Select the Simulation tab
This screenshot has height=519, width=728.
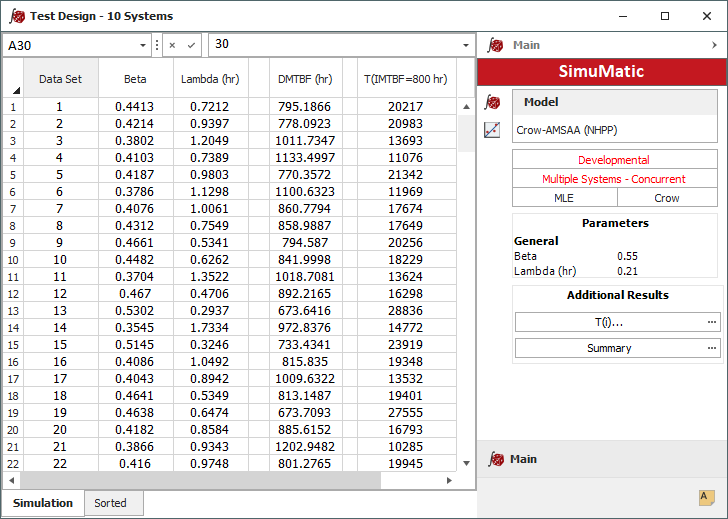[x=43, y=503]
